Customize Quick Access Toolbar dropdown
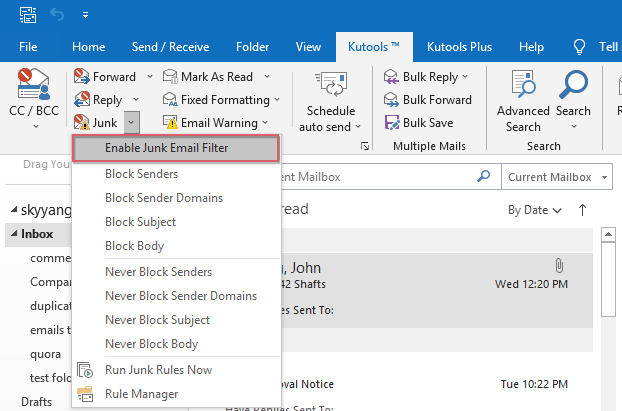This screenshot has height=411, width=622. coord(85,15)
